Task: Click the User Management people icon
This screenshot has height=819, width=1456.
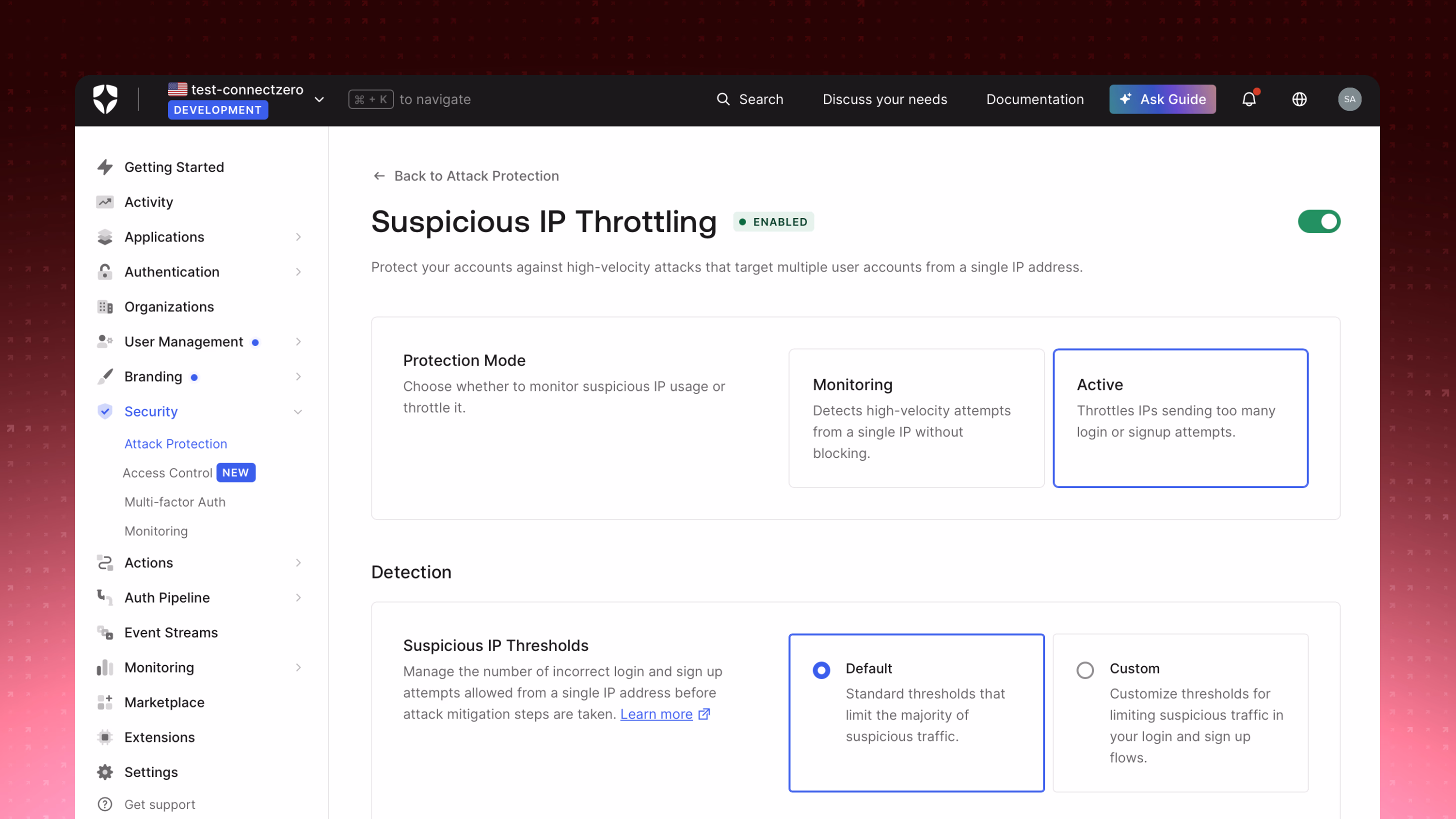Action: coord(104,341)
